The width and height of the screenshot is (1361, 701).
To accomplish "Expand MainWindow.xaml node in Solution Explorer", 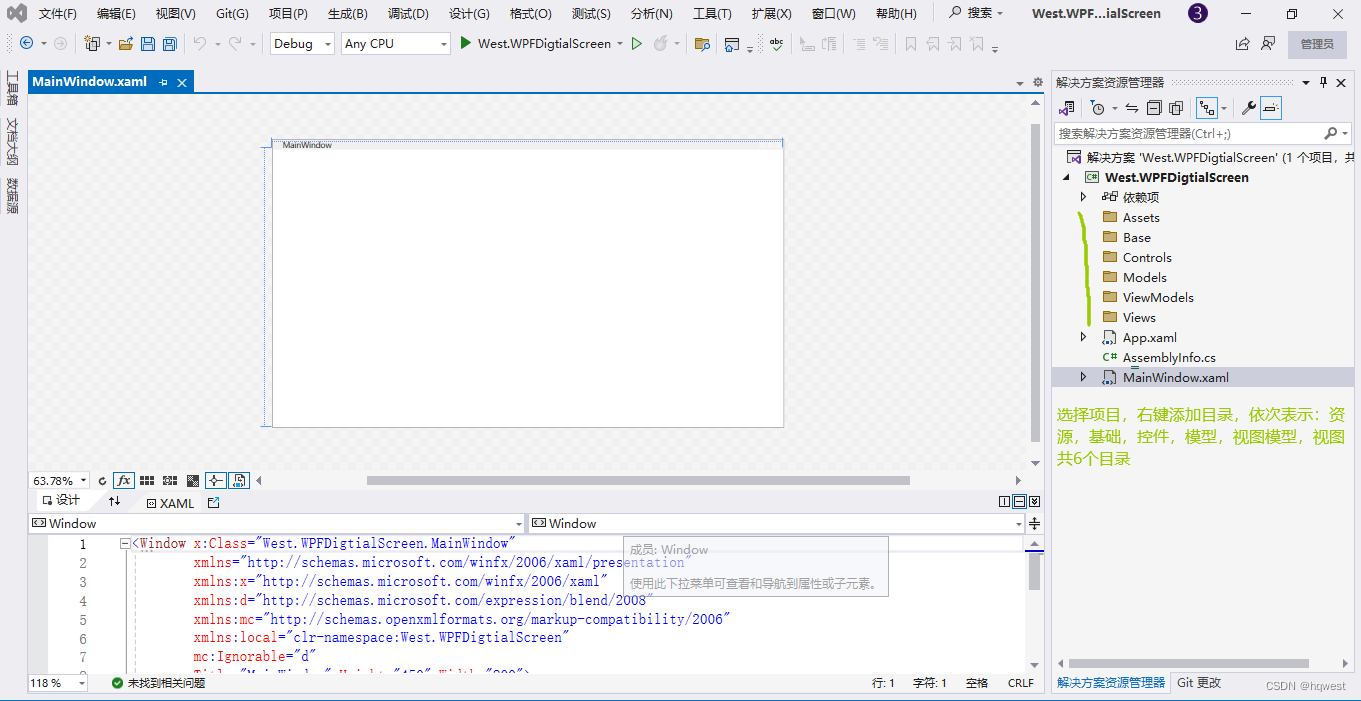I will [x=1083, y=377].
